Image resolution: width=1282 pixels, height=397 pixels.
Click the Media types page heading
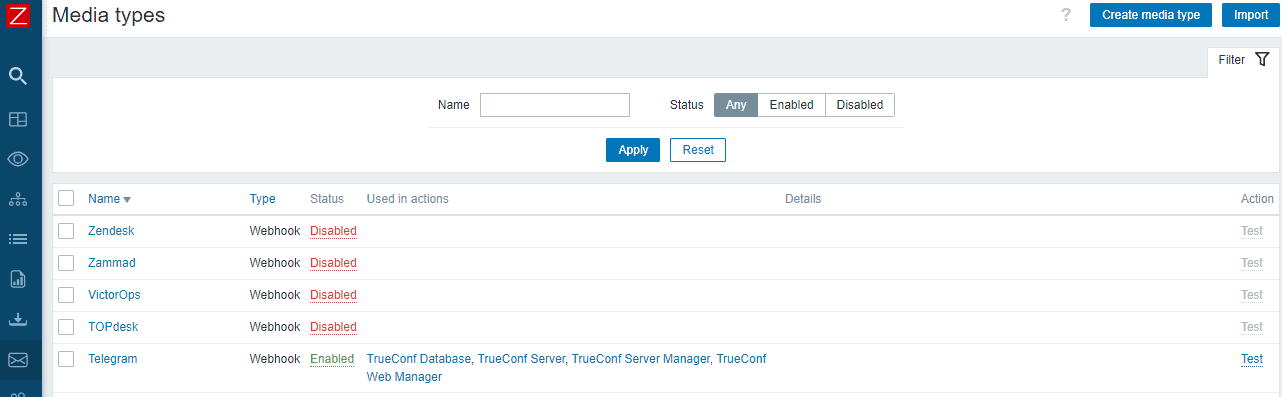(x=109, y=15)
